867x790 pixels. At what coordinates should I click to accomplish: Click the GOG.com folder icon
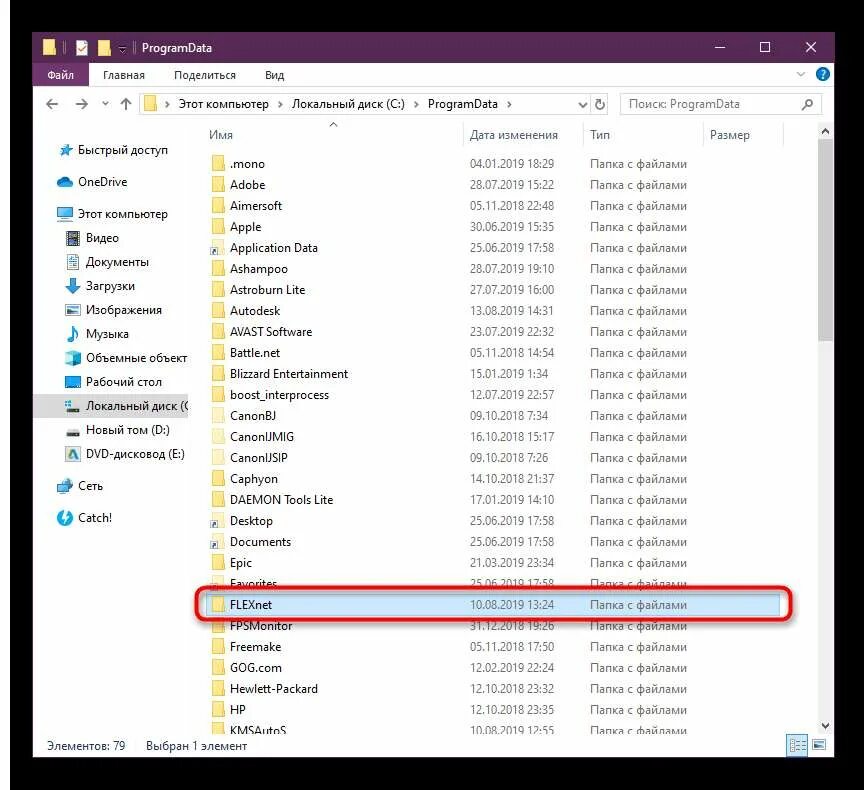coord(219,668)
